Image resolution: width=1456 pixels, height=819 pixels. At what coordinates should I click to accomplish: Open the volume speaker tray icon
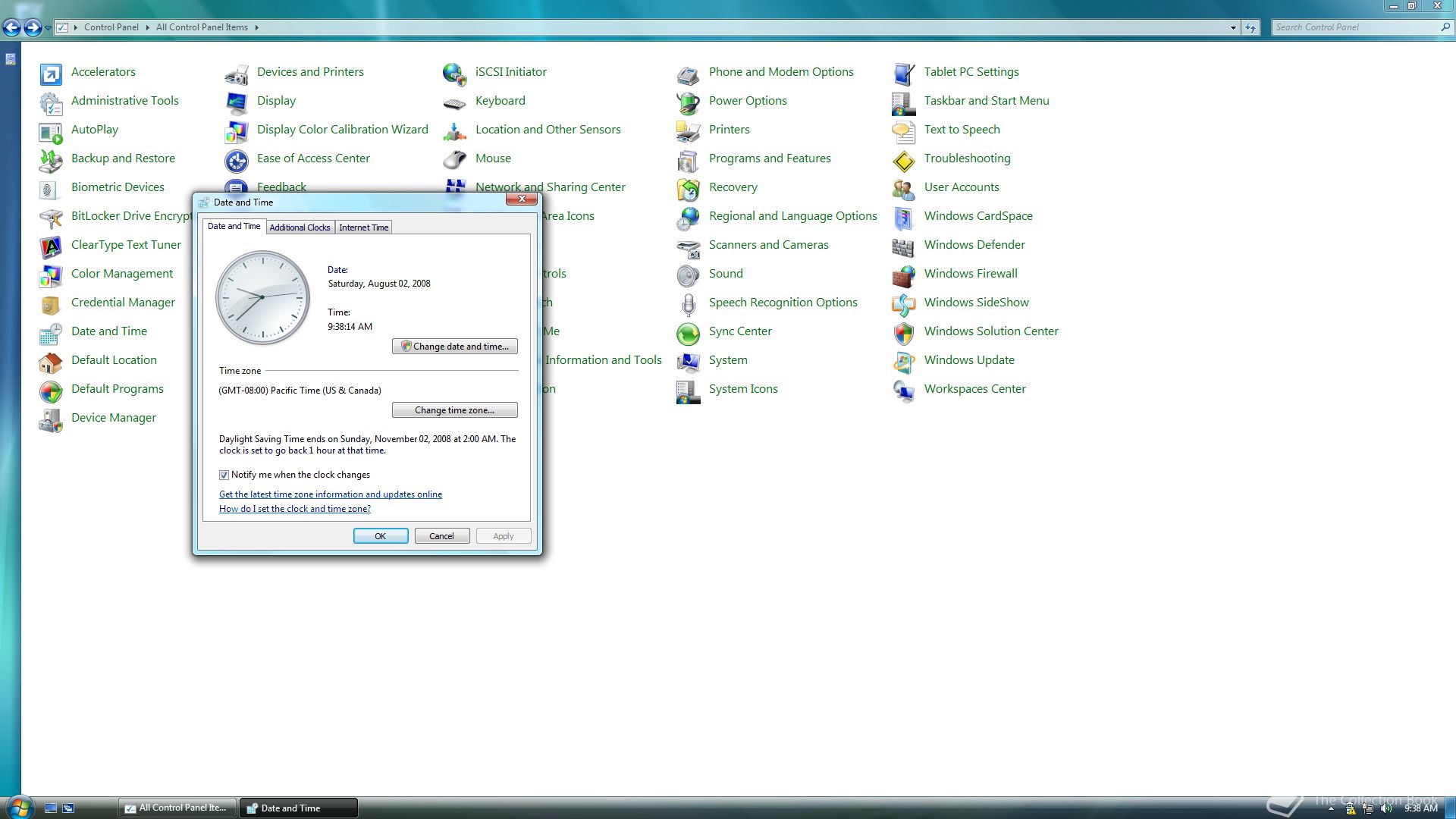click(x=1386, y=808)
